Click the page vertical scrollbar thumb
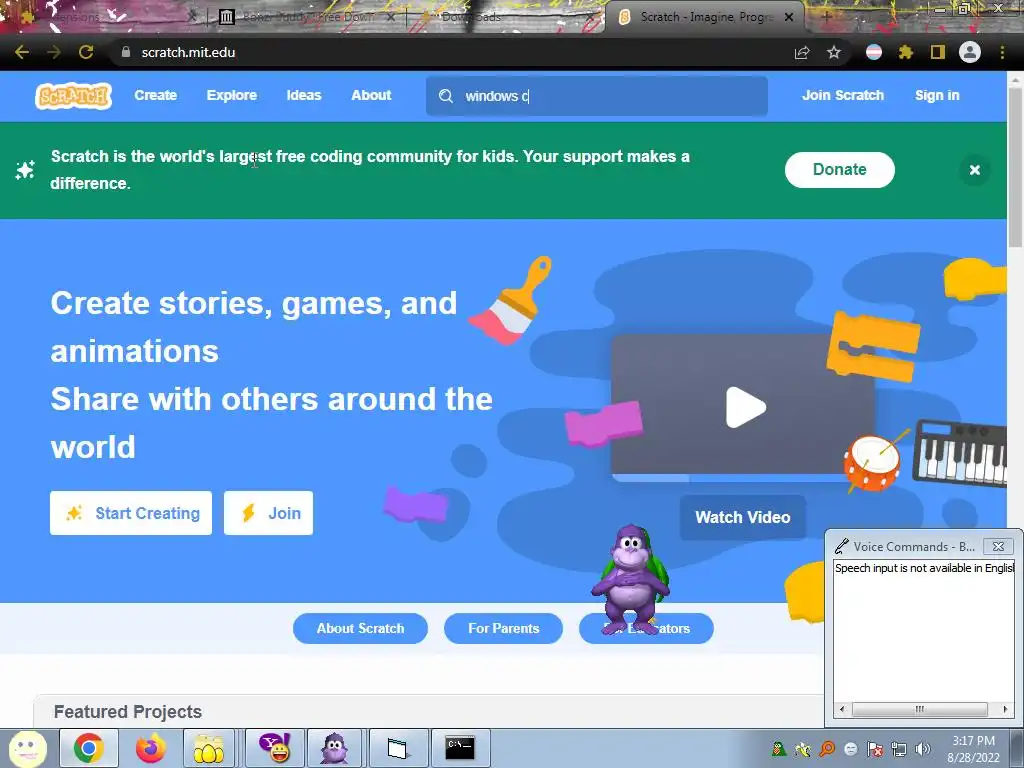The image size is (1024, 768). point(1016,167)
